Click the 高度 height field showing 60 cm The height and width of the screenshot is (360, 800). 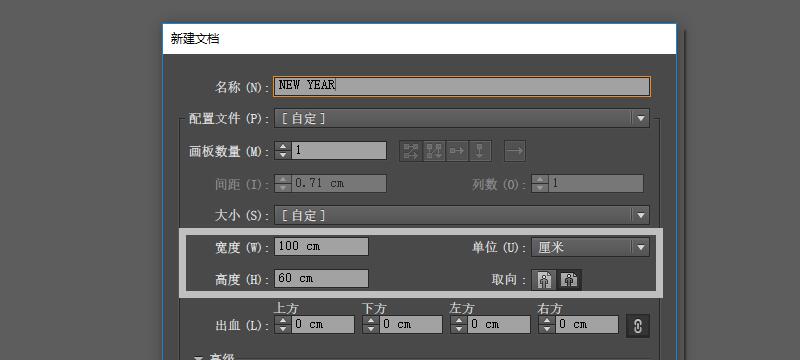[321, 278]
